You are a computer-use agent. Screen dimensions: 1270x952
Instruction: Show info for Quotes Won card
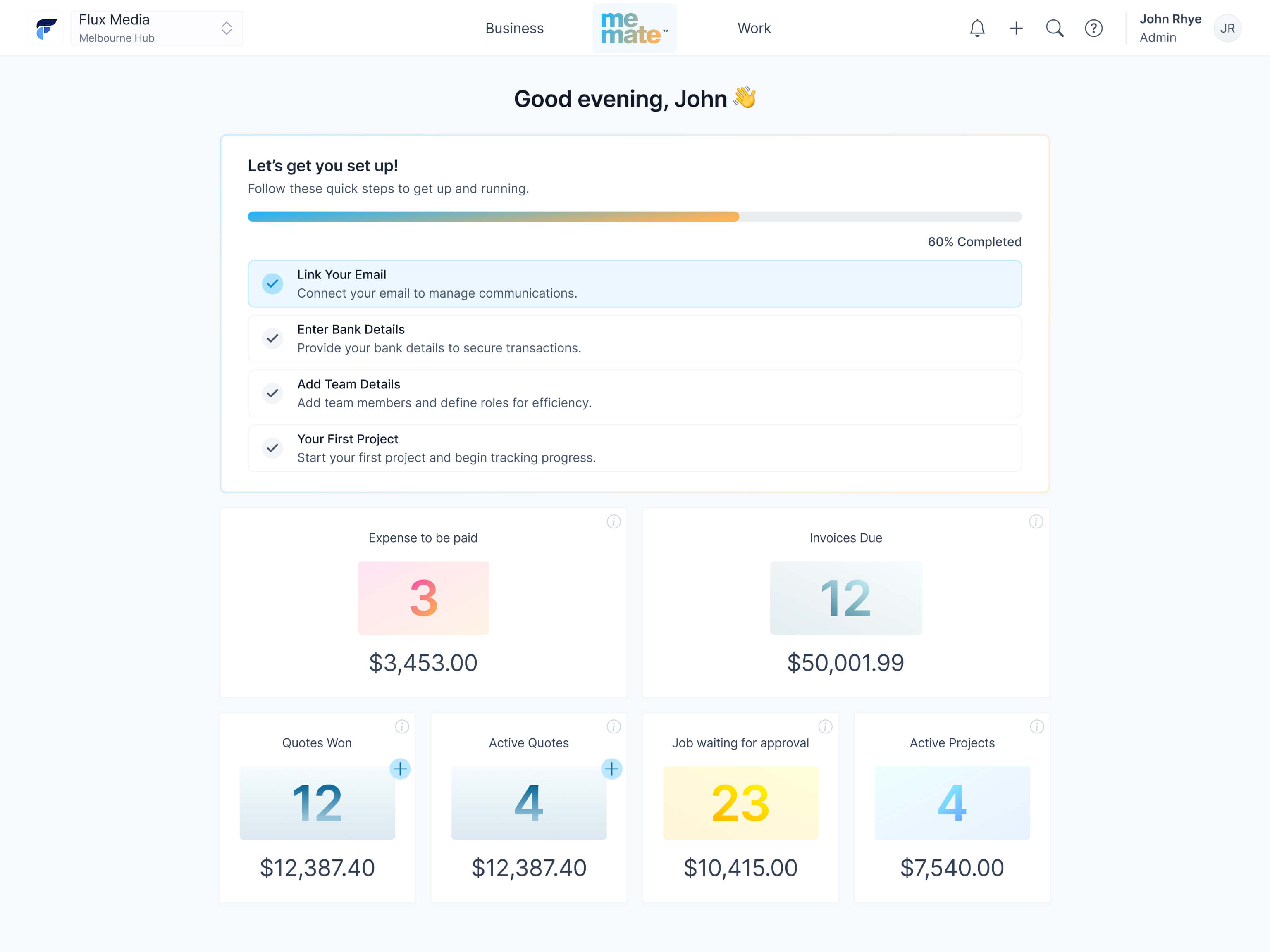point(402,726)
